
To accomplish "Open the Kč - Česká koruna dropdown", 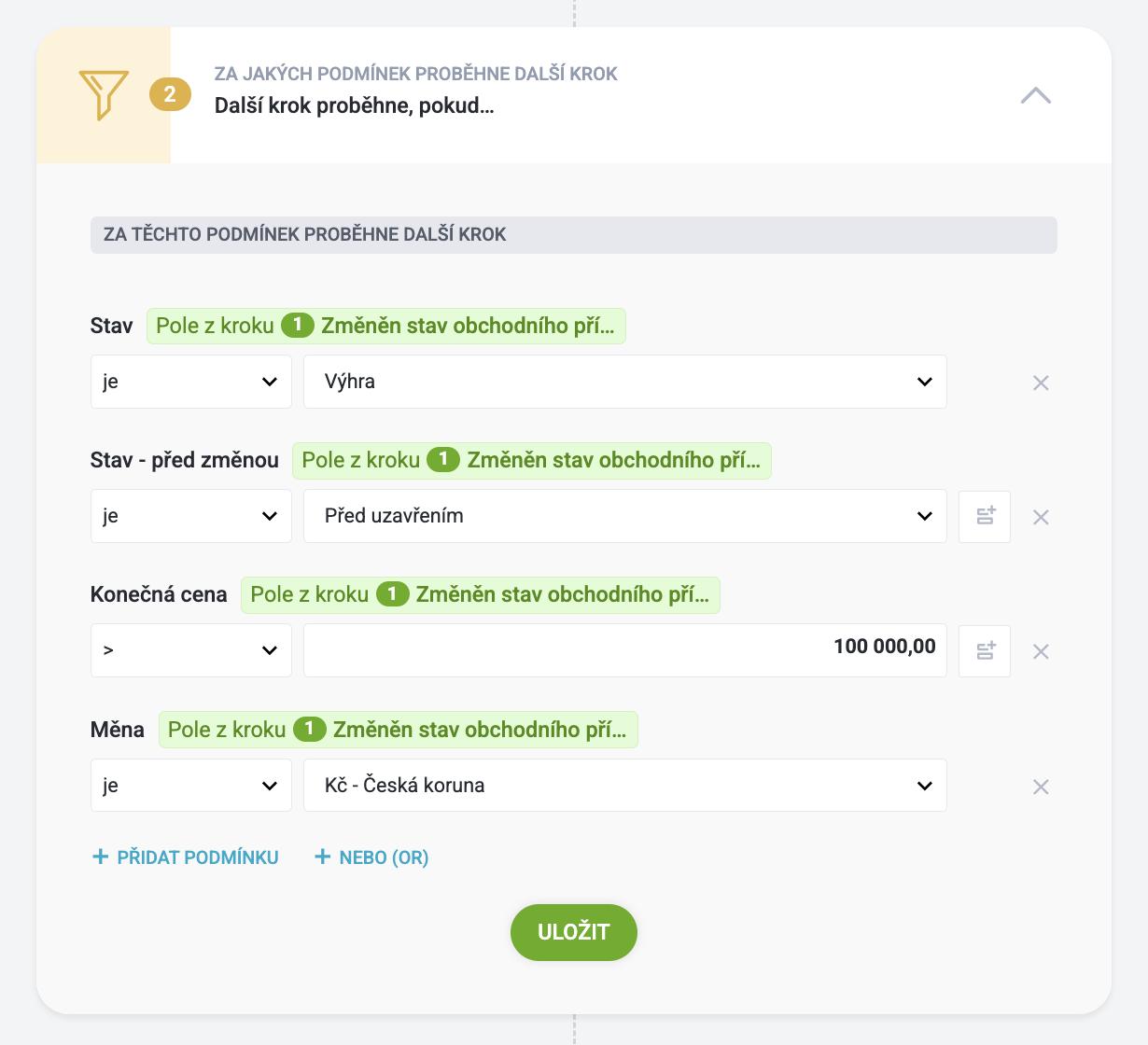I will (625, 785).
